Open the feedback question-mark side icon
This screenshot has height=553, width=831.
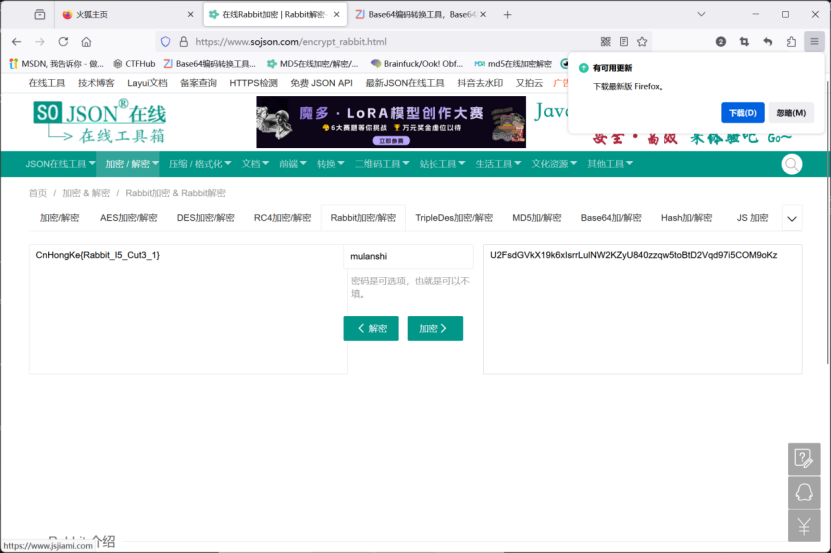pos(803,459)
